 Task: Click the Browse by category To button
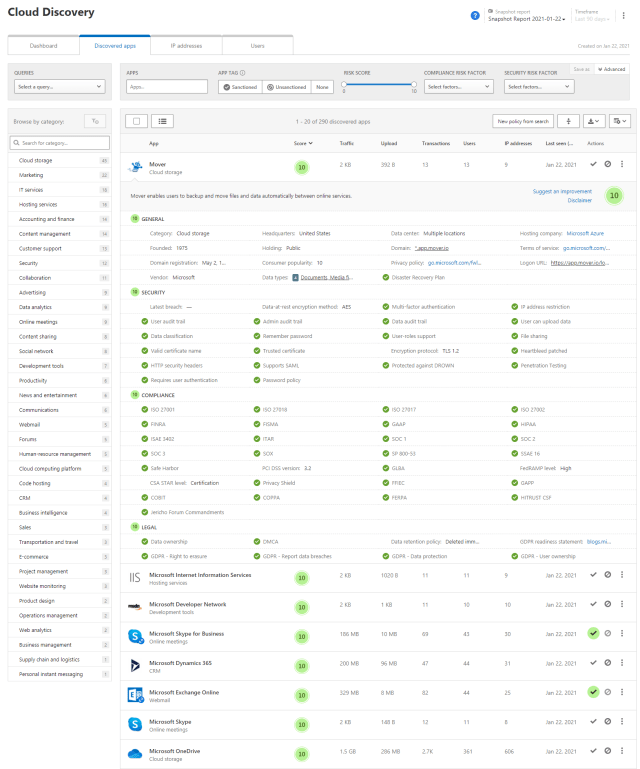pos(95,121)
